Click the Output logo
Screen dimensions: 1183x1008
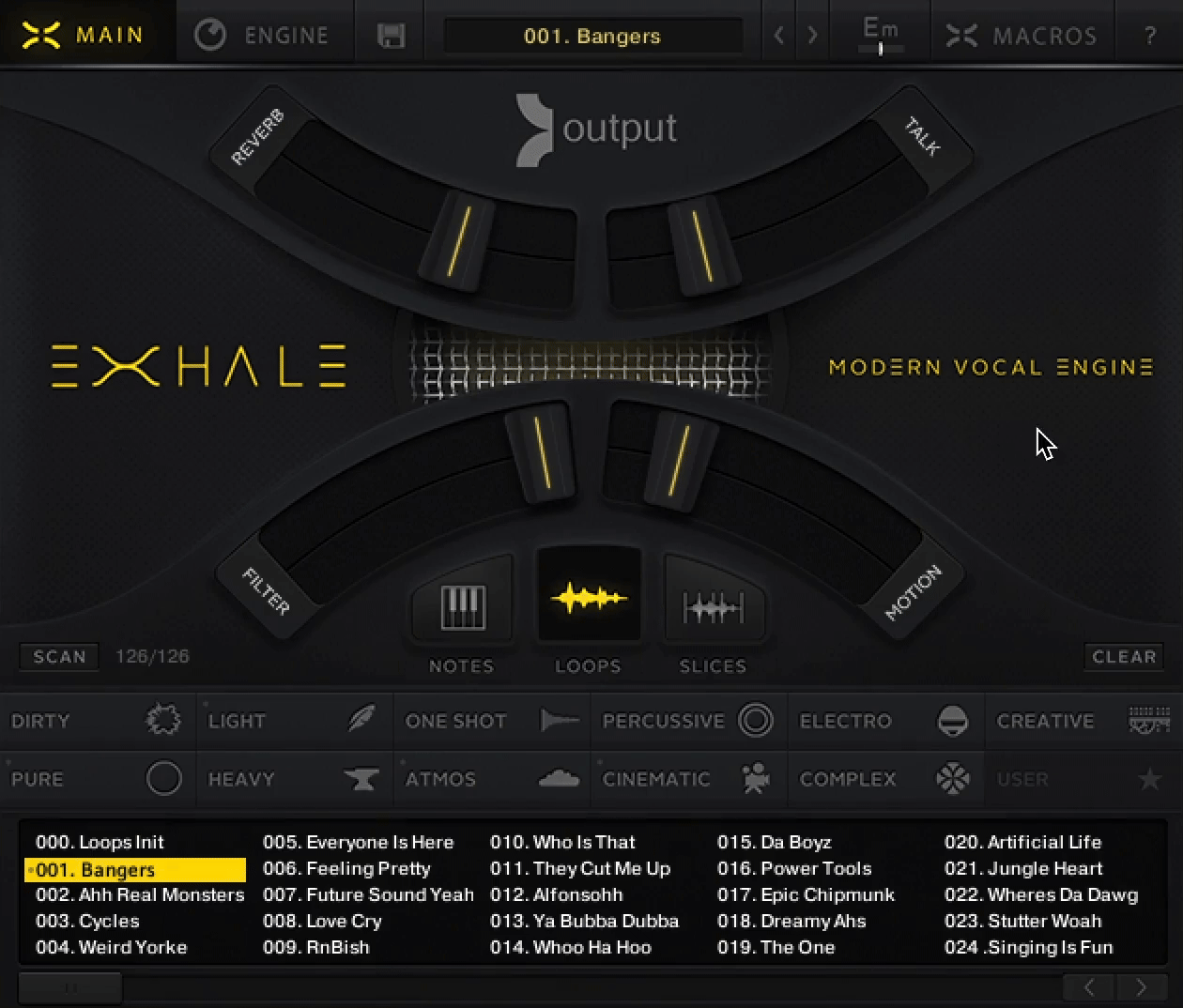(595, 130)
